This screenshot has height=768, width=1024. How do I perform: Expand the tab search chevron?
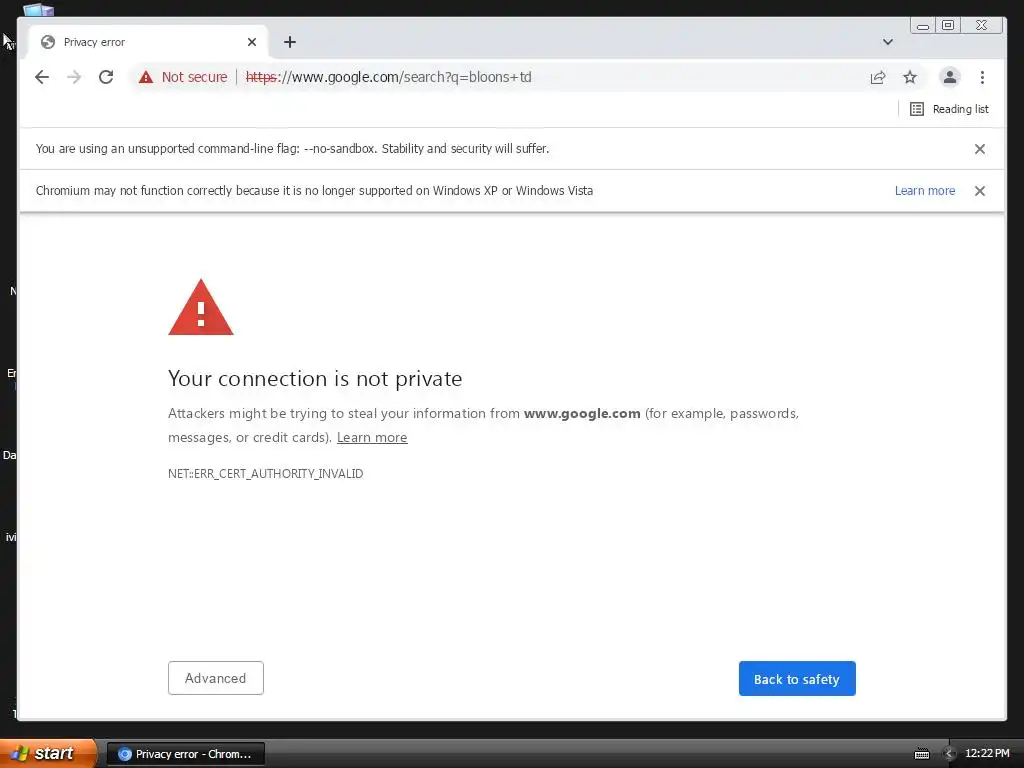888,42
